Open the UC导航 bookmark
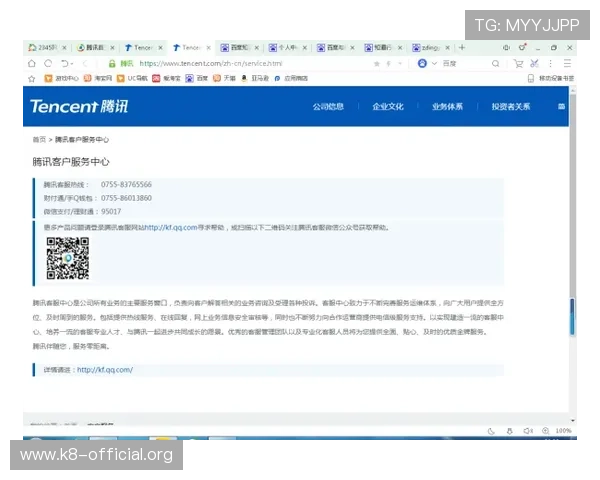The width and height of the screenshot is (600, 480). [132, 78]
